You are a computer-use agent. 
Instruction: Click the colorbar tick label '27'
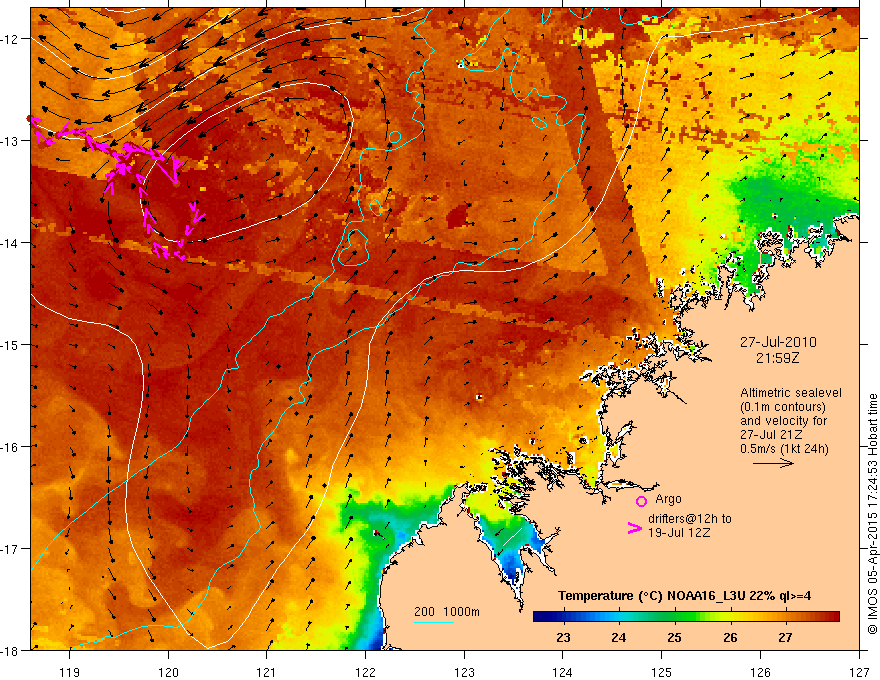coord(785,637)
